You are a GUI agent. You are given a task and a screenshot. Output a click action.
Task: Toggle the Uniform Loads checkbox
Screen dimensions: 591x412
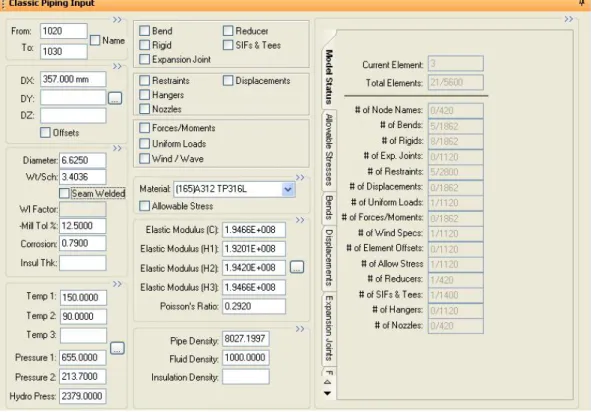pyautogui.click(x=144, y=144)
